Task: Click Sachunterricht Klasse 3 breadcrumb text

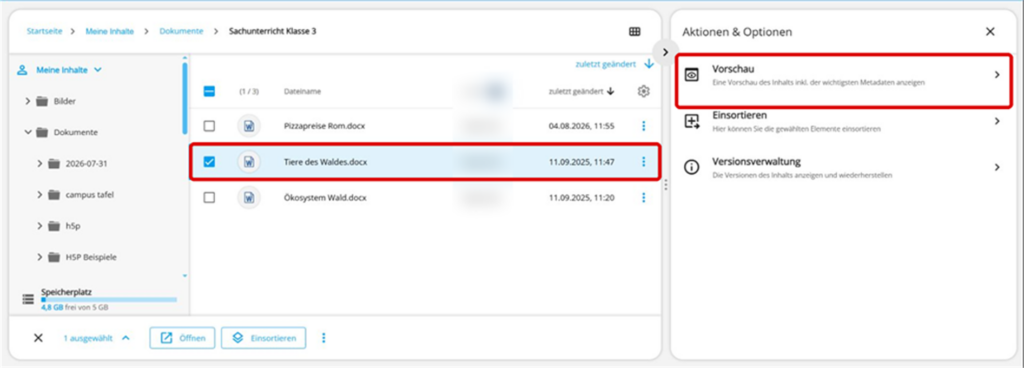Action: coord(272,31)
